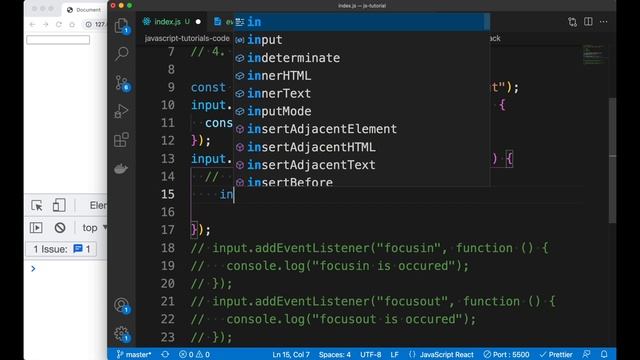Open Manage gear in activity bar
The width and height of the screenshot is (640, 360).
pyautogui.click(x=121, y=334)
